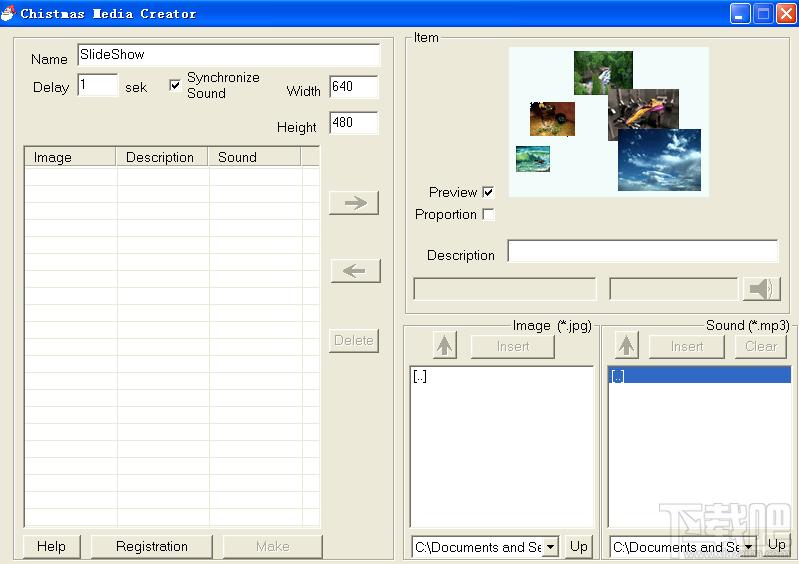Screen dimensions: 799x564
Task: Select highlighted [..] entry in Sound list
Action: 700,376
